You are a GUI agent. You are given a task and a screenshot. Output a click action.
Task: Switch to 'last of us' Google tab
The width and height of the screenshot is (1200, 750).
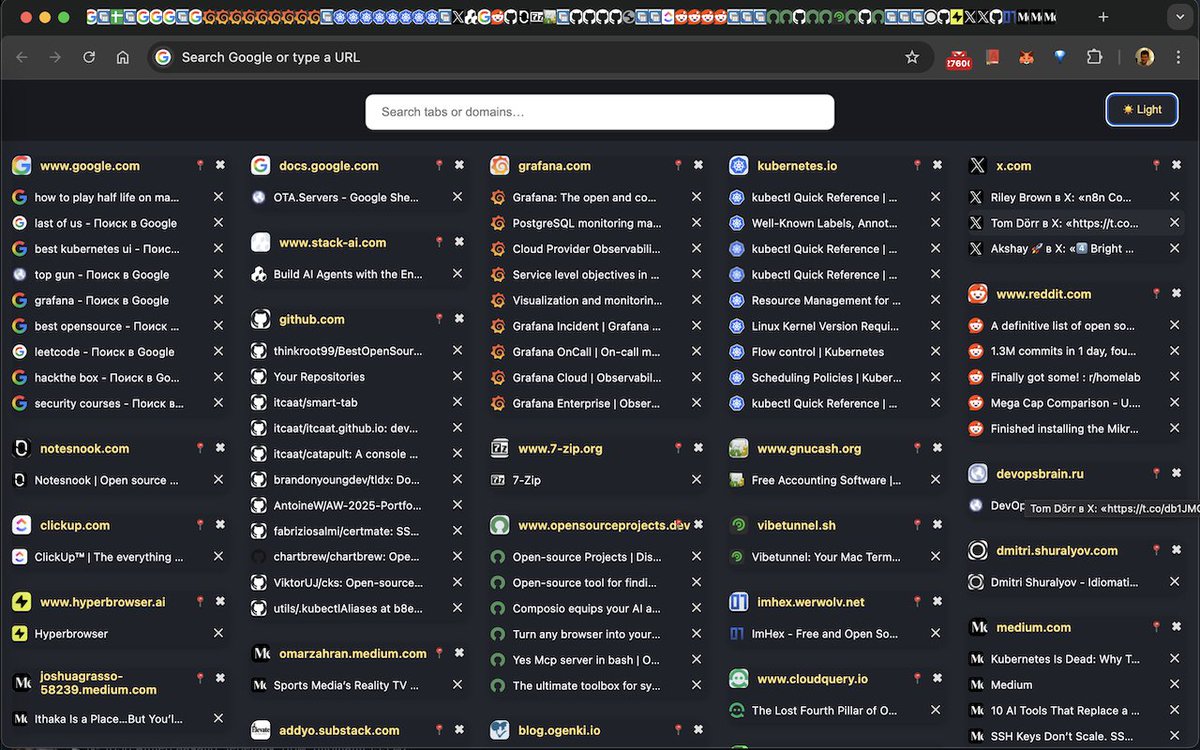pyautogui.click(x=105, y=223)
